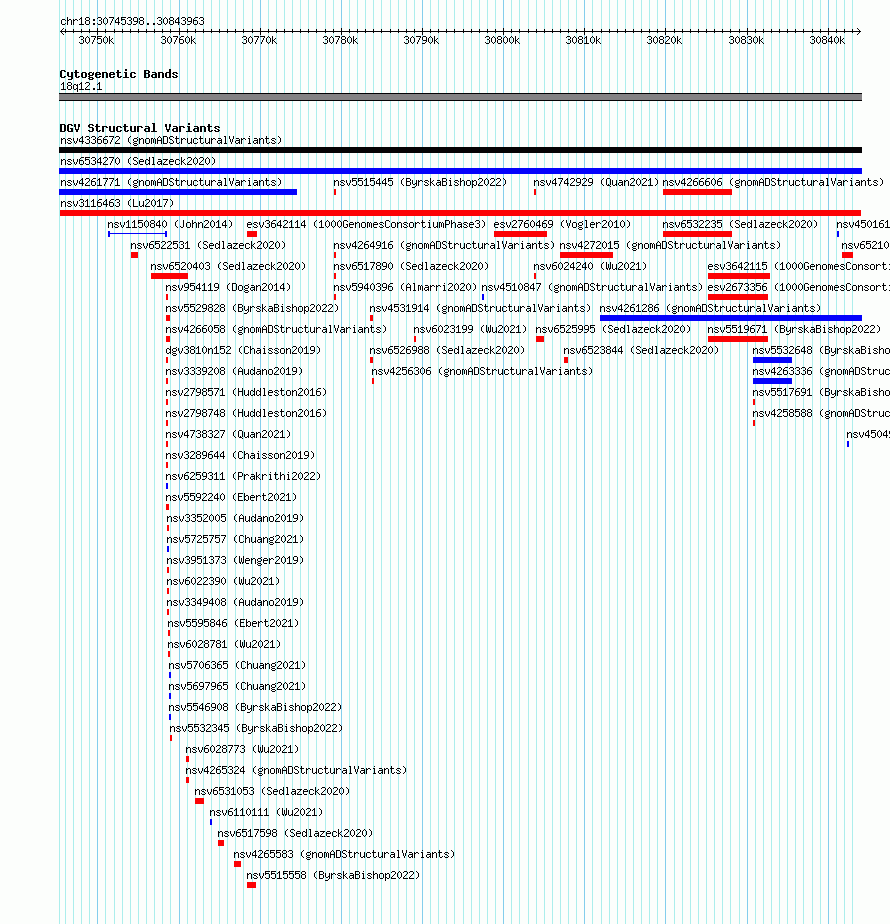
Task: Open nsv4531914 gnomAD variant label
Action: (x=480, y=308)
